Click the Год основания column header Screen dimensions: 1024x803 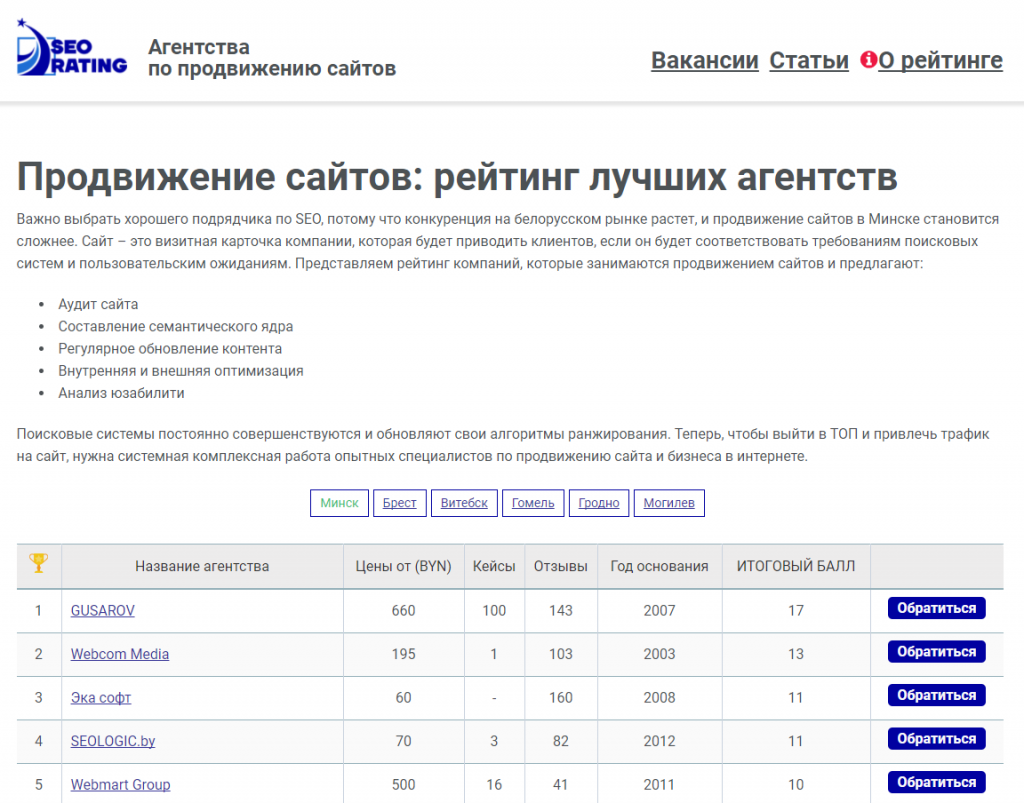pyautogui.click(x=659, y=566)
